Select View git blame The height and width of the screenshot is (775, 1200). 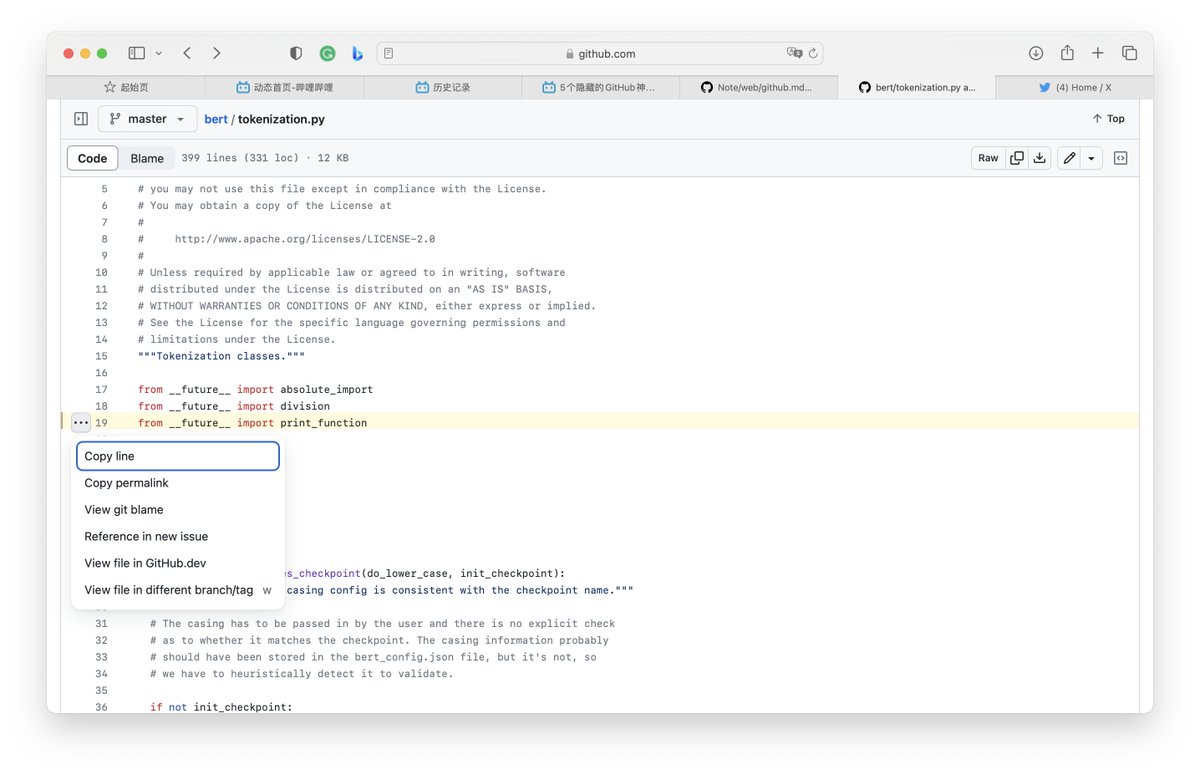(178, 510)
